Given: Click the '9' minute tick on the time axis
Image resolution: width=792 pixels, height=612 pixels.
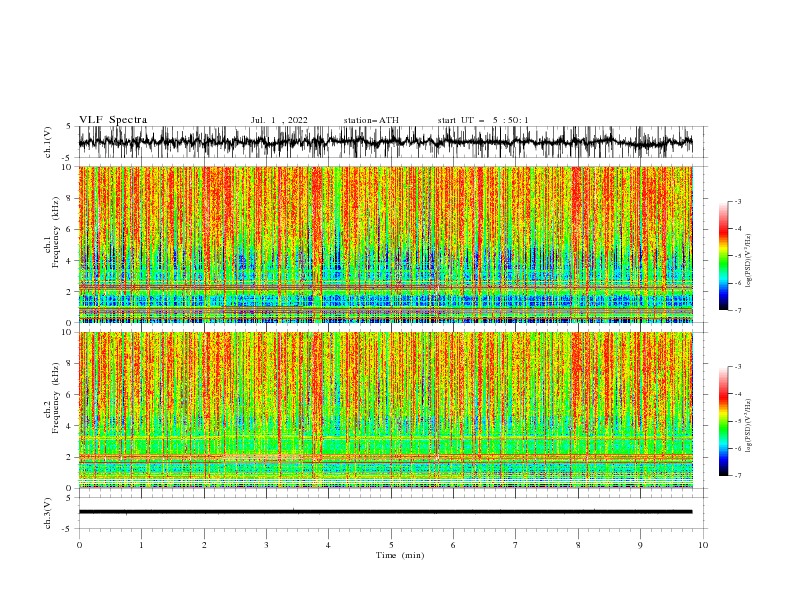Looking at the screenshot, I should click(640, 545).
